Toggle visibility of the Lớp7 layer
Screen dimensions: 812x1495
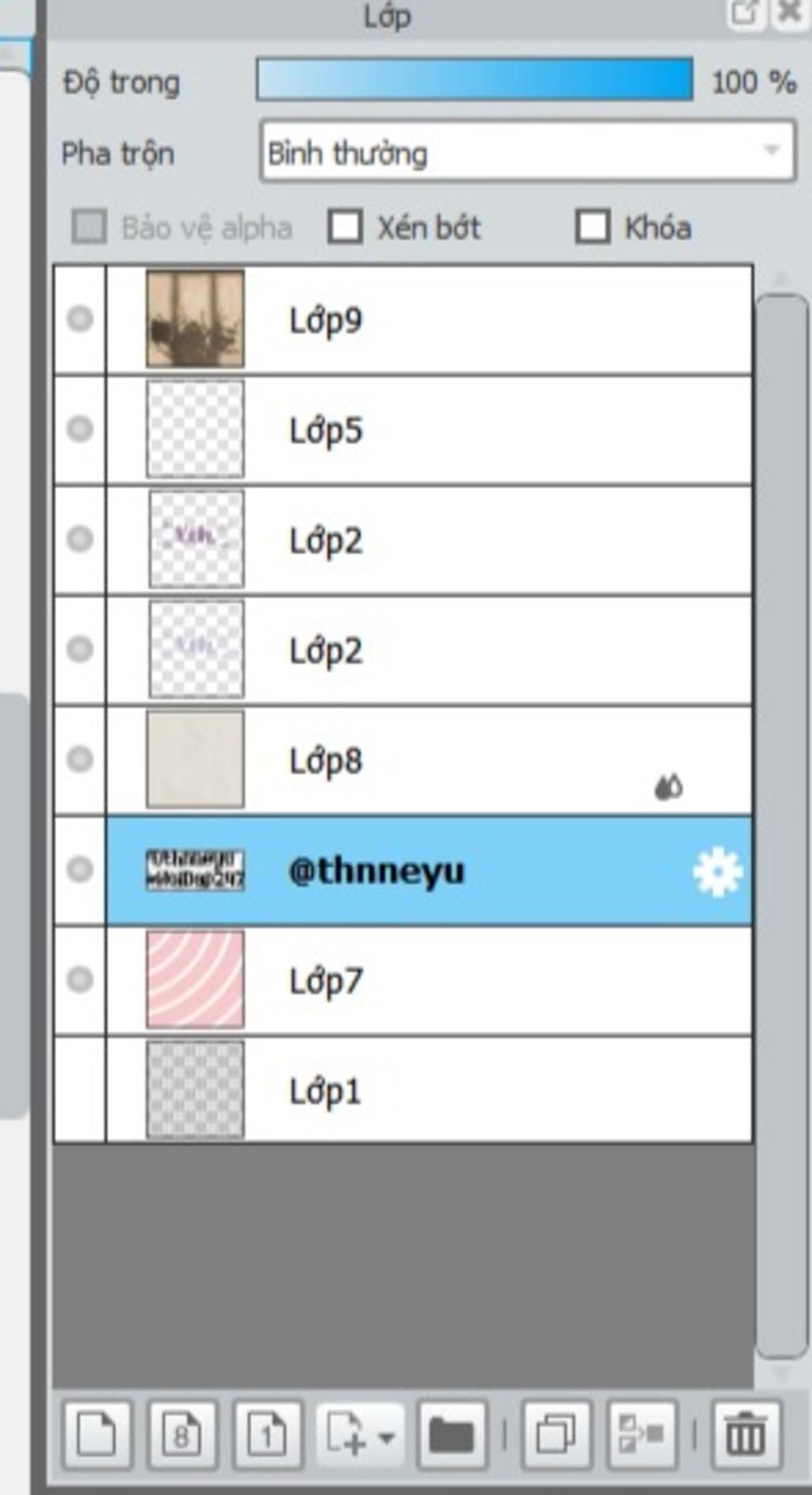pyautogui.click(x=79, y=979)
